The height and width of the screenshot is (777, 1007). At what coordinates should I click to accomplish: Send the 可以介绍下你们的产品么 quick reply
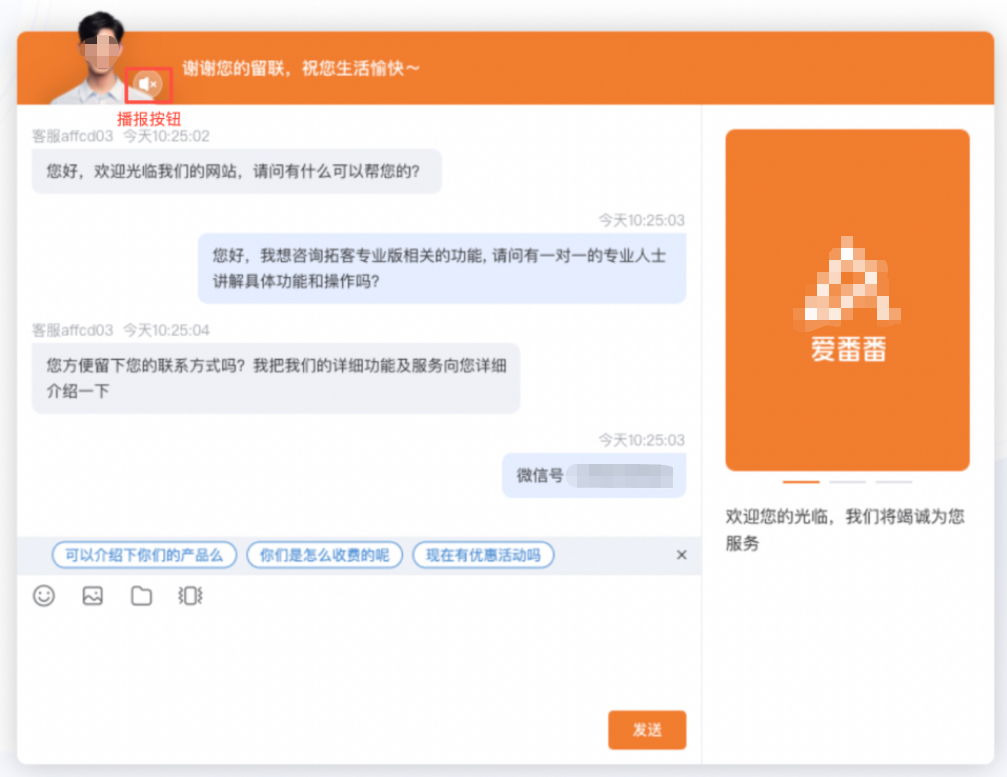[143, 554]
